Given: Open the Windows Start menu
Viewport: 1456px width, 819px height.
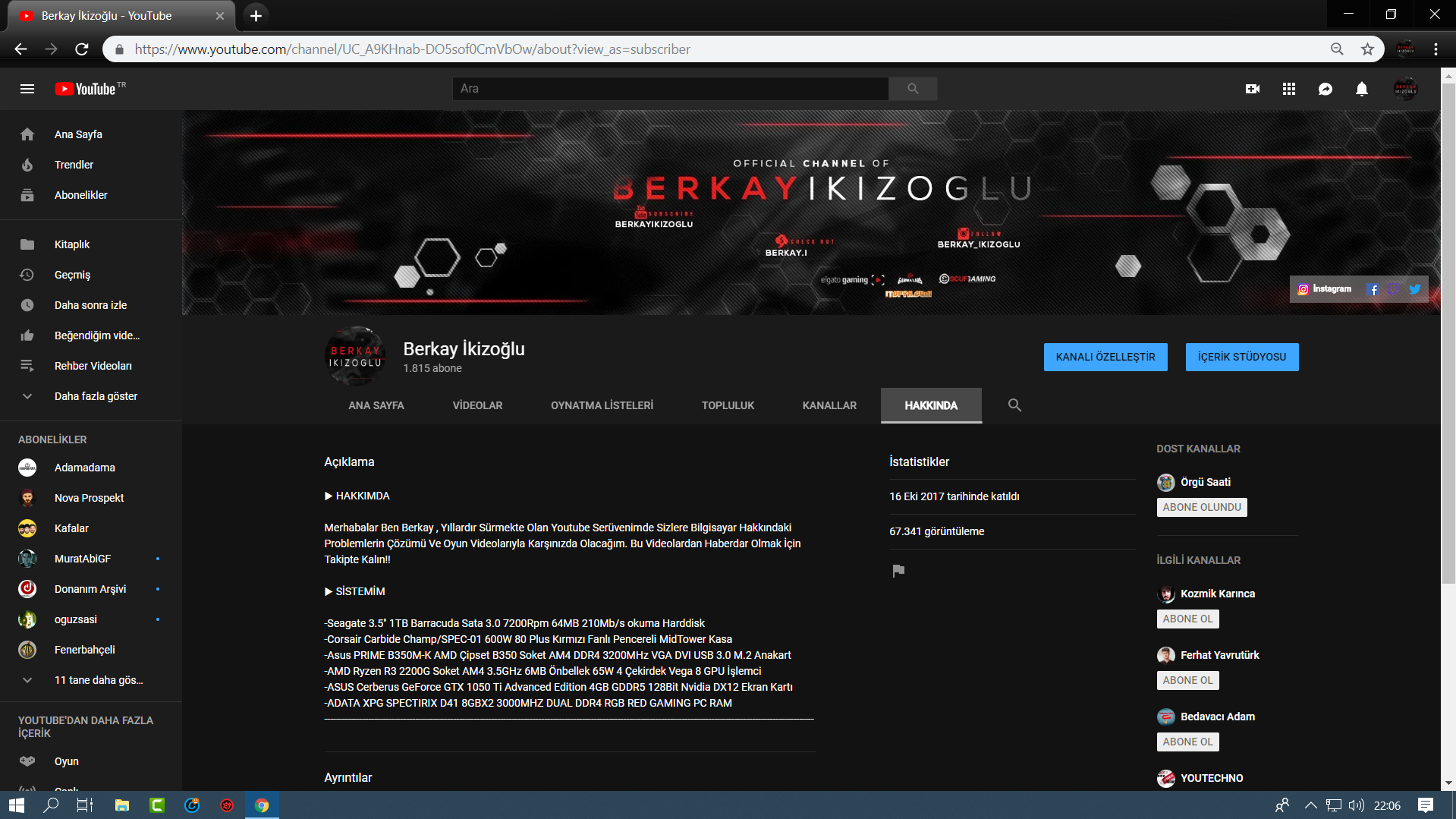Looking at the screenshot, I should [17, 805].
